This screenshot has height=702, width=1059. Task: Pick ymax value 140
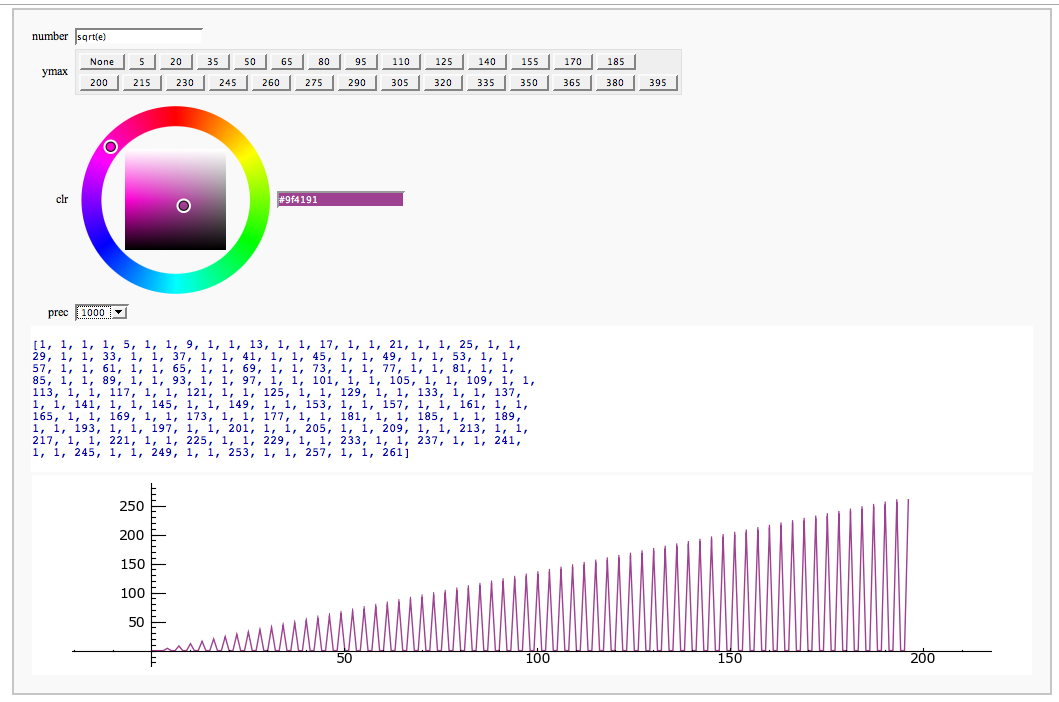click(x=486, y=62)
